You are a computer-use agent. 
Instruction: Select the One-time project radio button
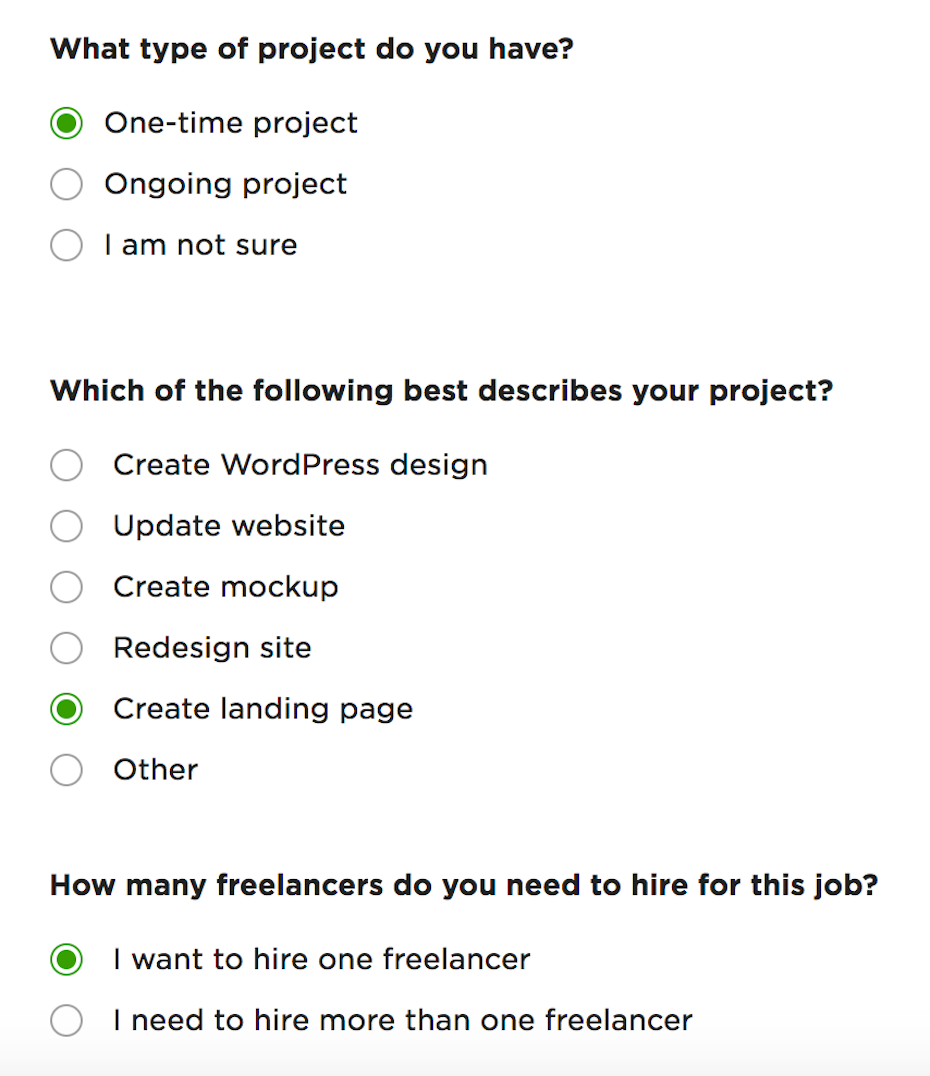66,124
